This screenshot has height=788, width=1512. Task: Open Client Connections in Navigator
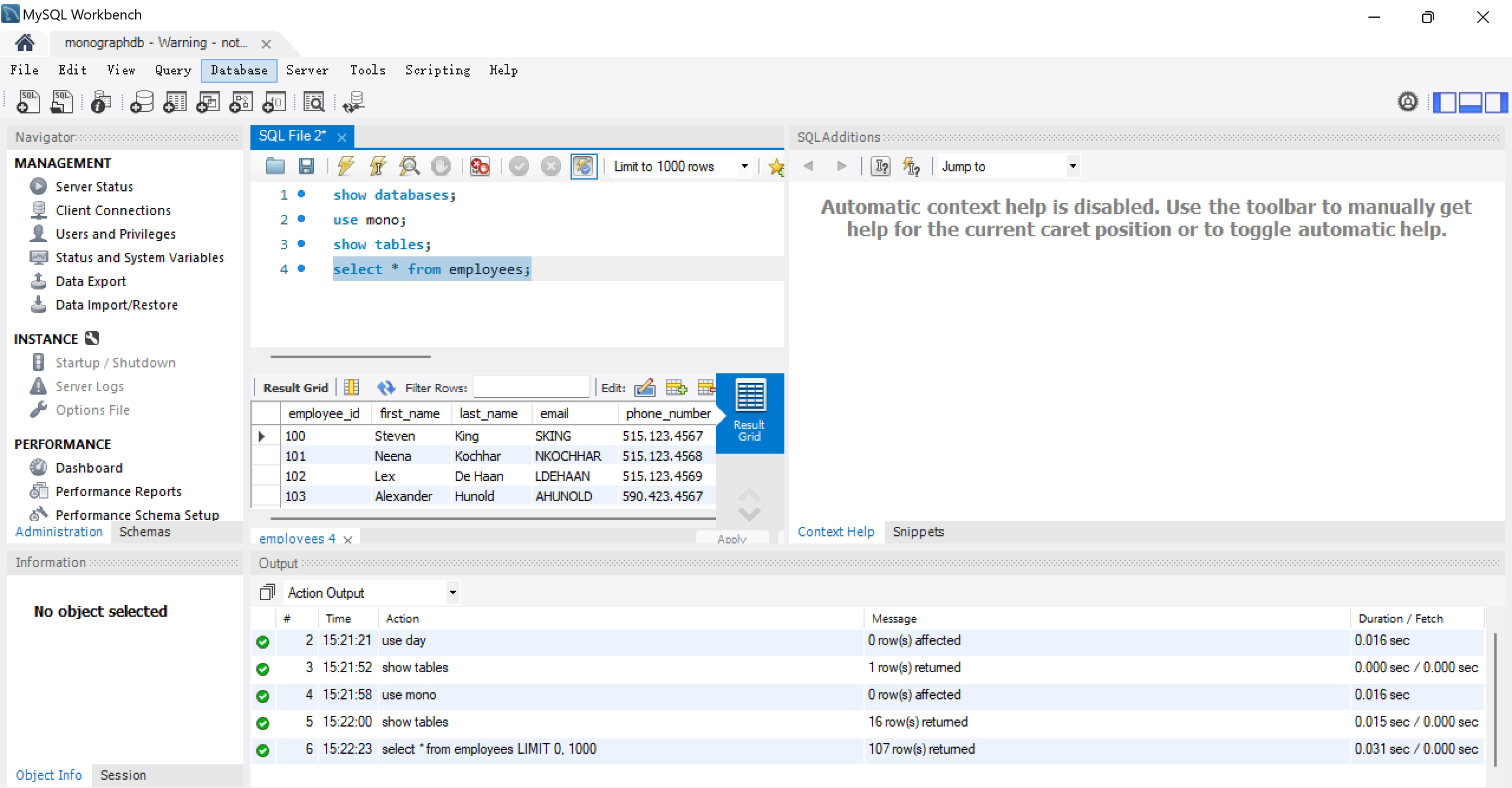[x=113, y=210]
